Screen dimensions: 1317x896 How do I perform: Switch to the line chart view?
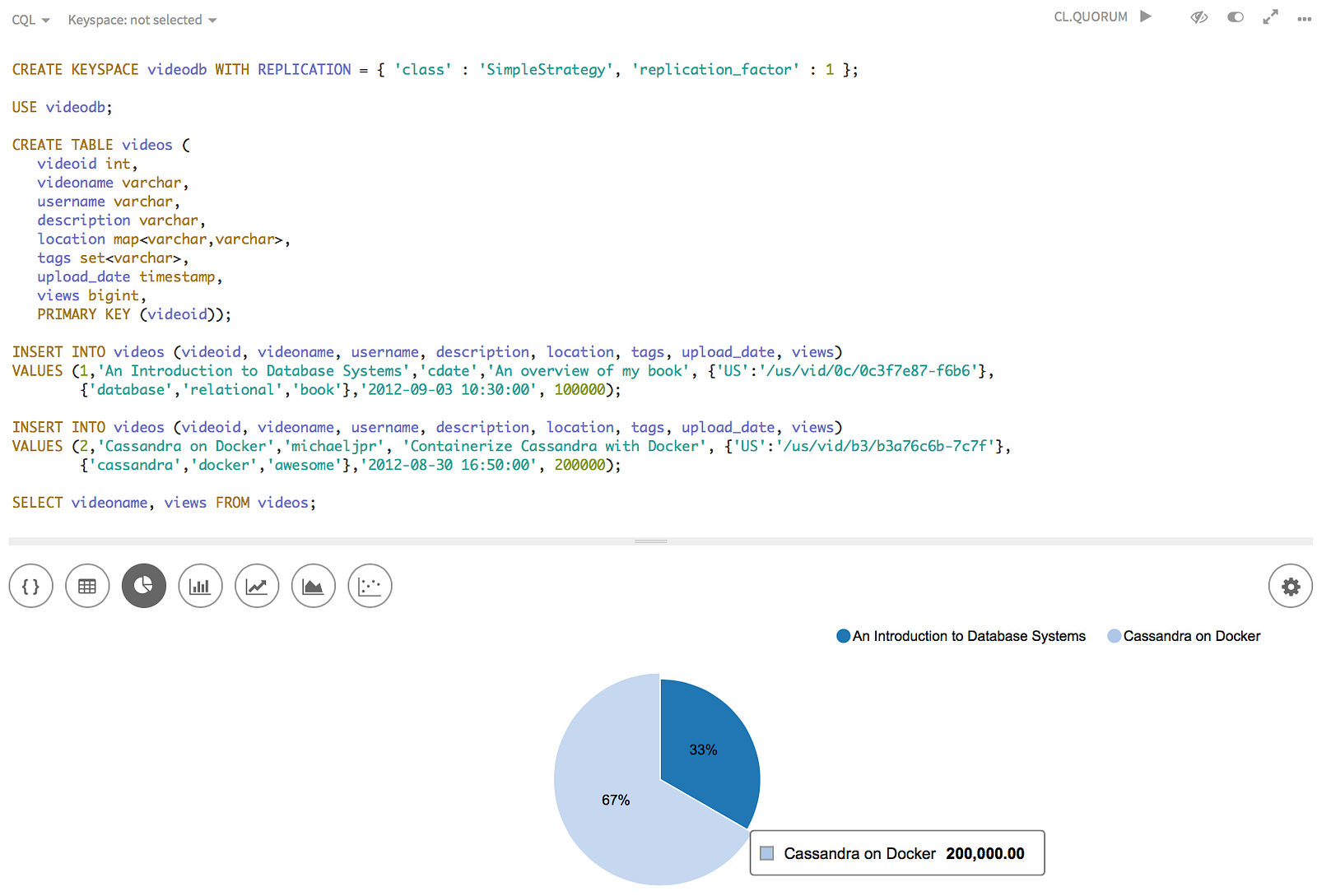257,586
